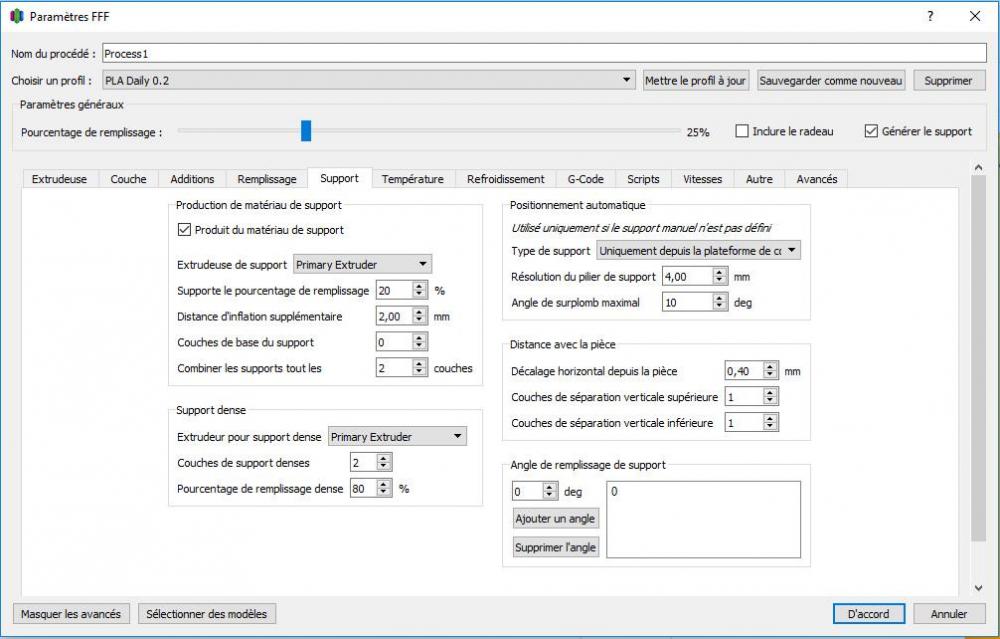Click Sélectionner des modèles button
Viewport: 1000px width, 639px height.
click(207, 613)
